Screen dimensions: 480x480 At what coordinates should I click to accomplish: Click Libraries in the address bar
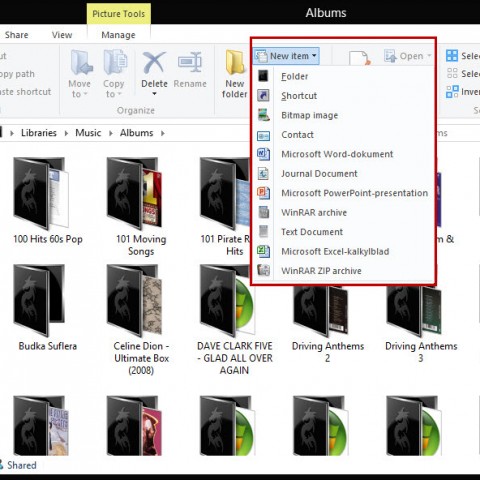point(39,133)
